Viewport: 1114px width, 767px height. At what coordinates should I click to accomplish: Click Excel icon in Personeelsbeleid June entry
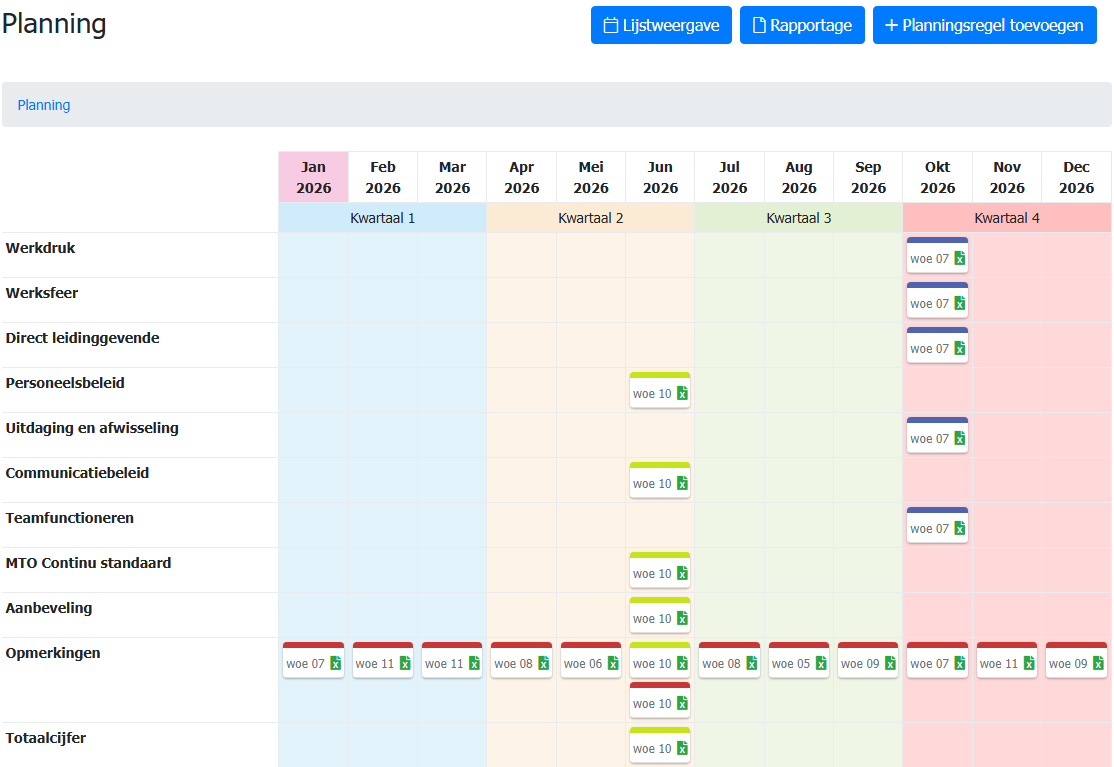pyautogui.click(x=682, y=393)
